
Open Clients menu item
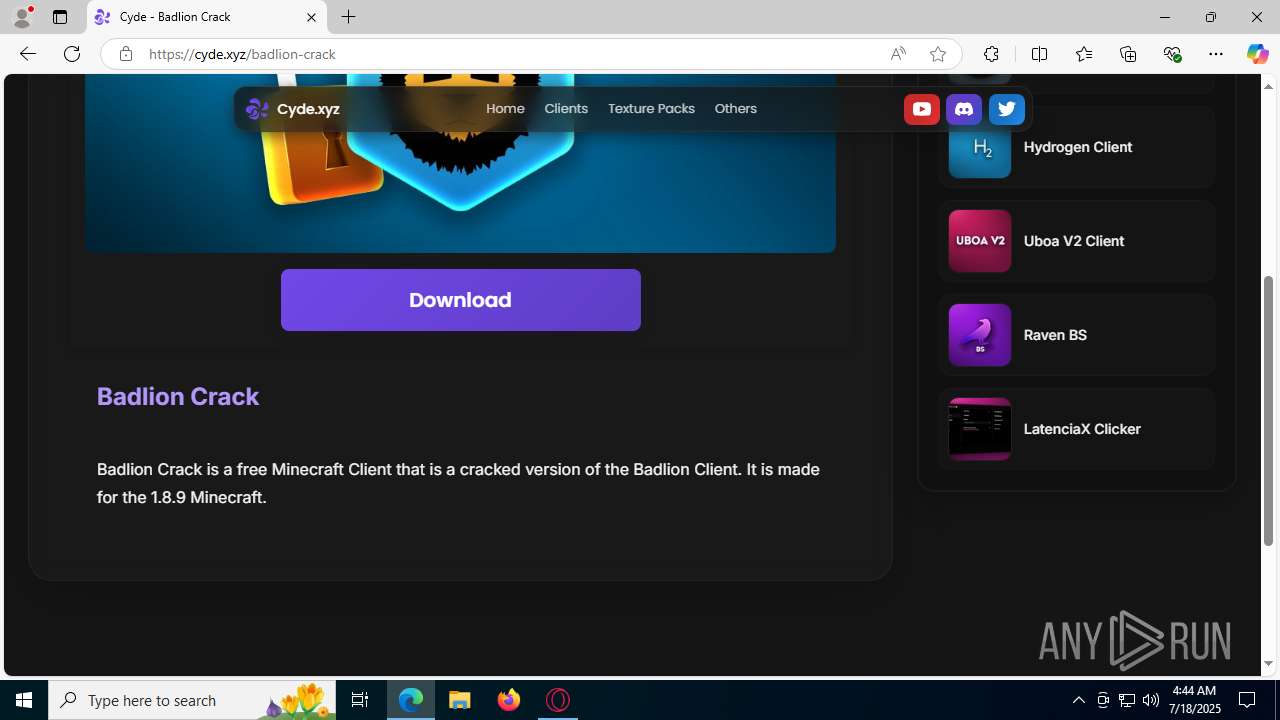point(566,109)
